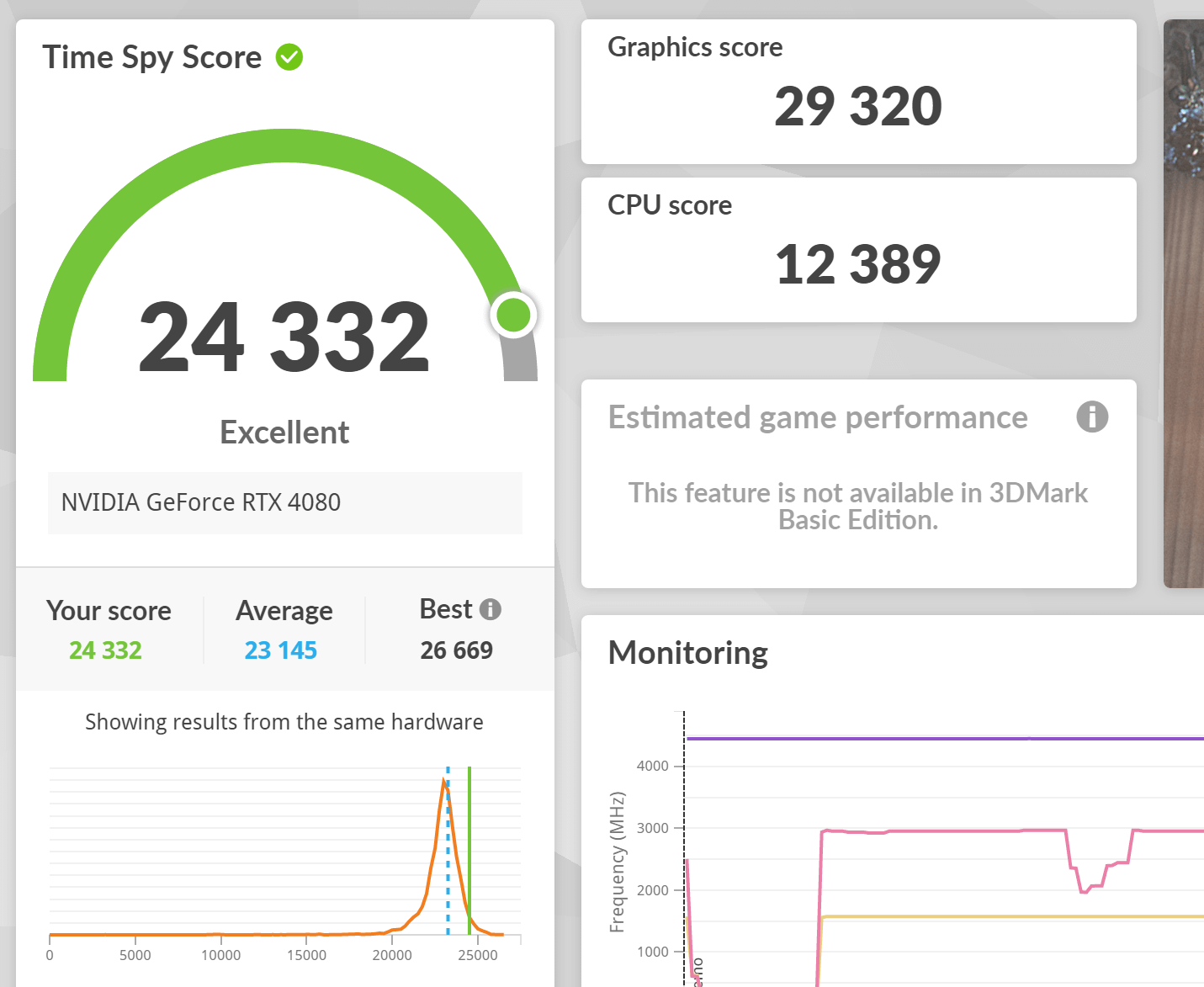This screenshot has width=1204, height=987.
Task: Open the benchmark scene thumbnail image
Action: coord(1184,304)
